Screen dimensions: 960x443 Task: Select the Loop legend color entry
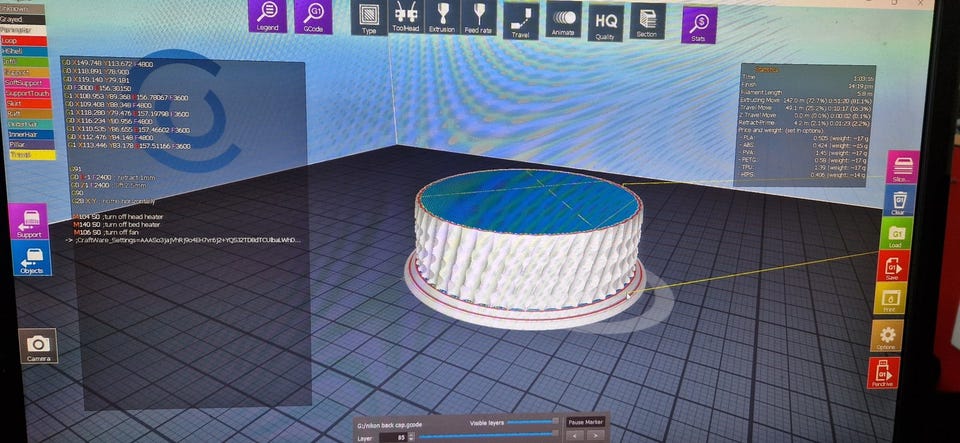click(x=23, y=40)
